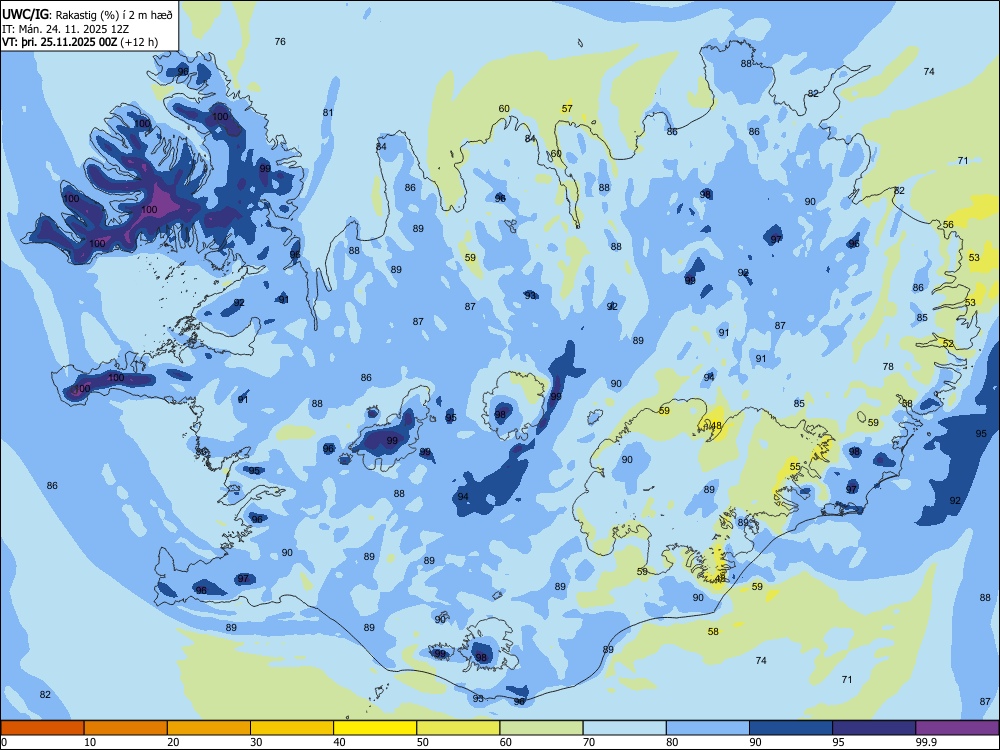
Task: Choose the dark blue 90–95 legend segment
Action: point(791,728)
